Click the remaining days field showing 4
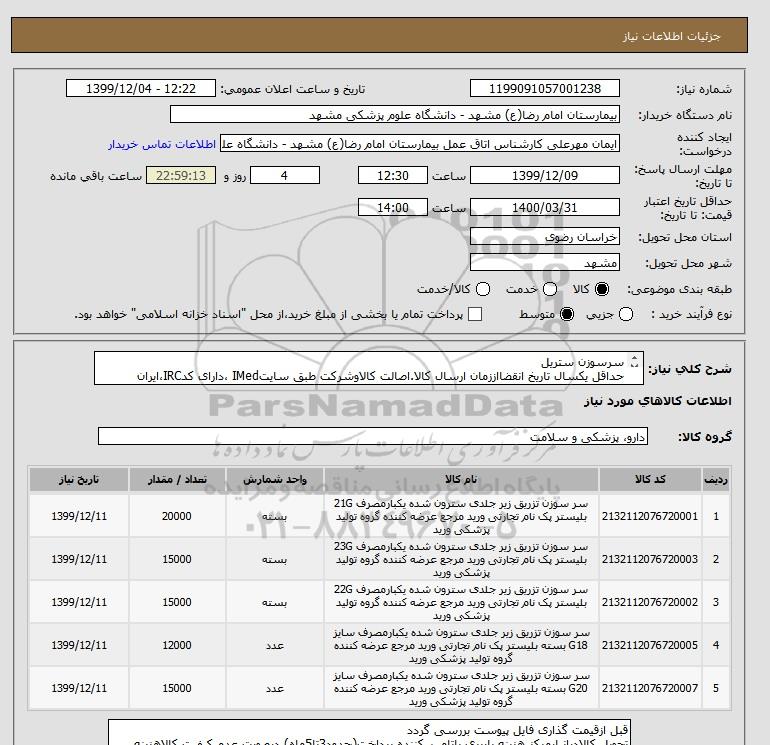This screenshot has height=745, width=770. (285, 175)
